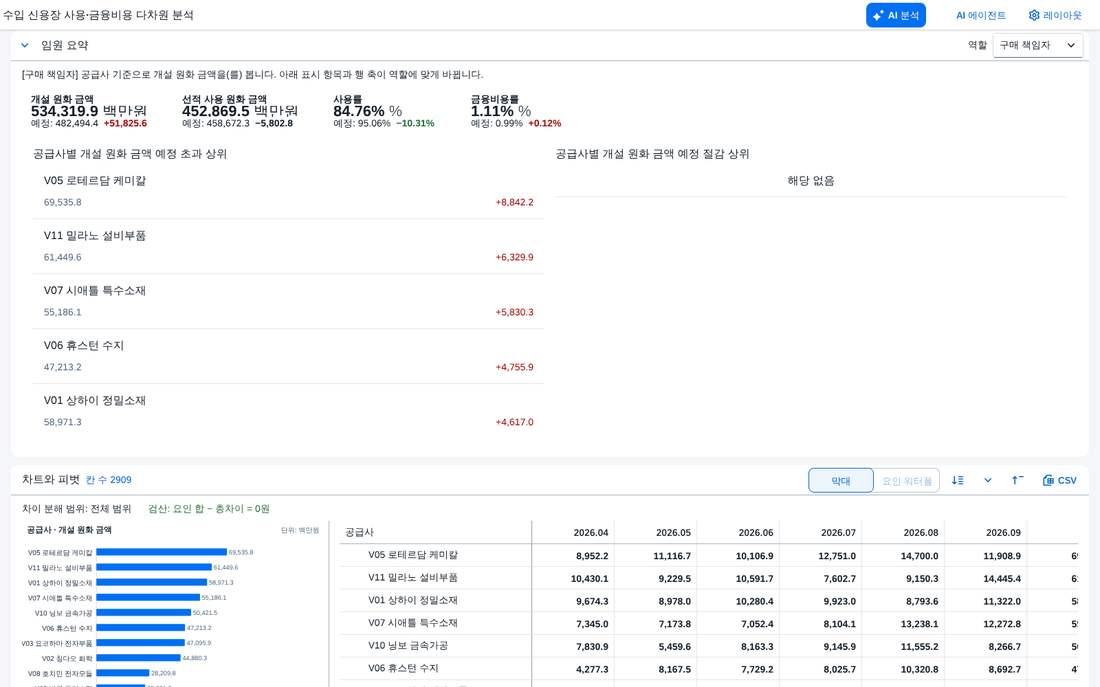The image size is (1100, 687).
Task: Click the up arrow collapse icon
Action: 1017,480
